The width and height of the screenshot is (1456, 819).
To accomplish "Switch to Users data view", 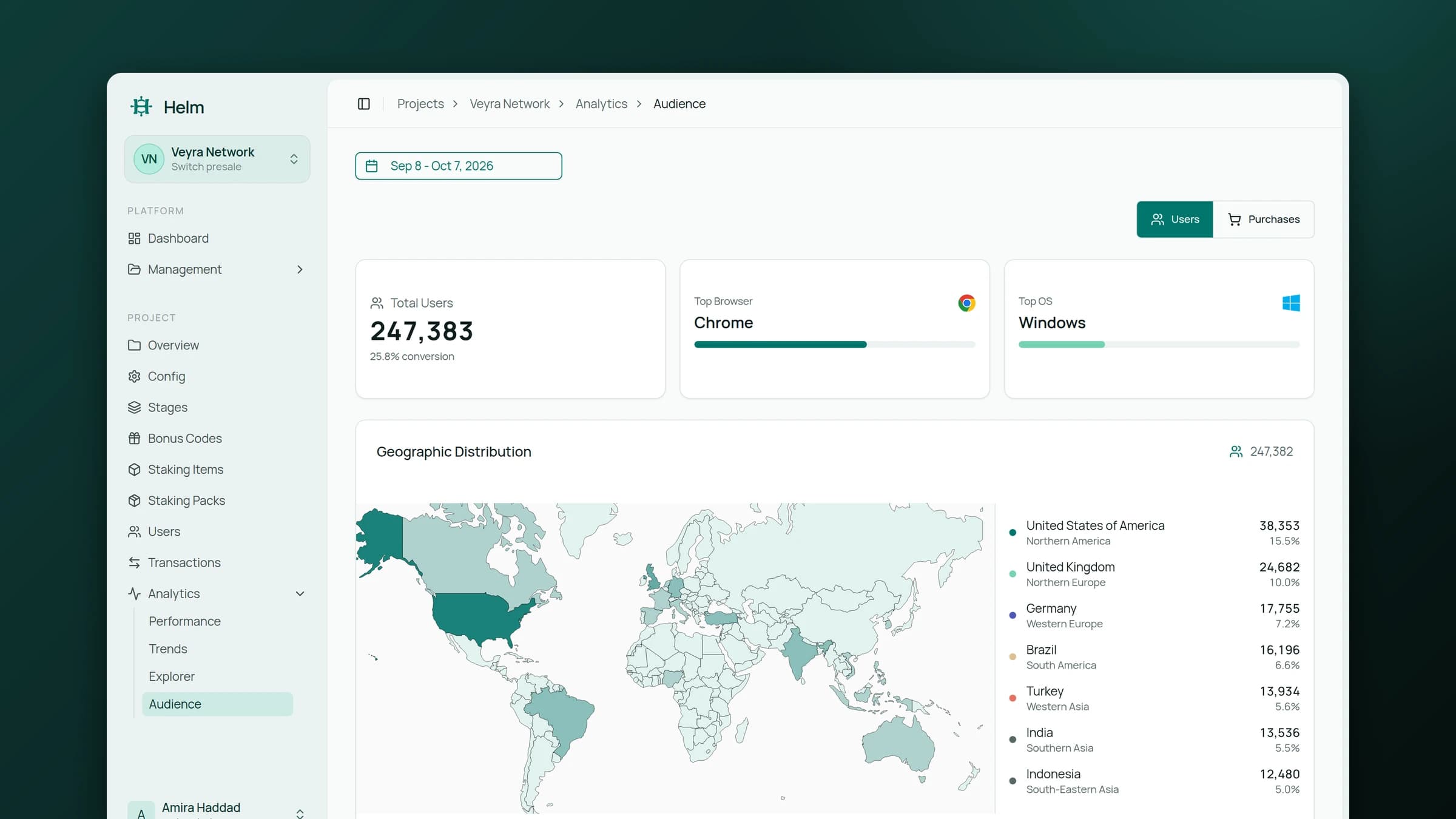I will tap(1175, 219).
